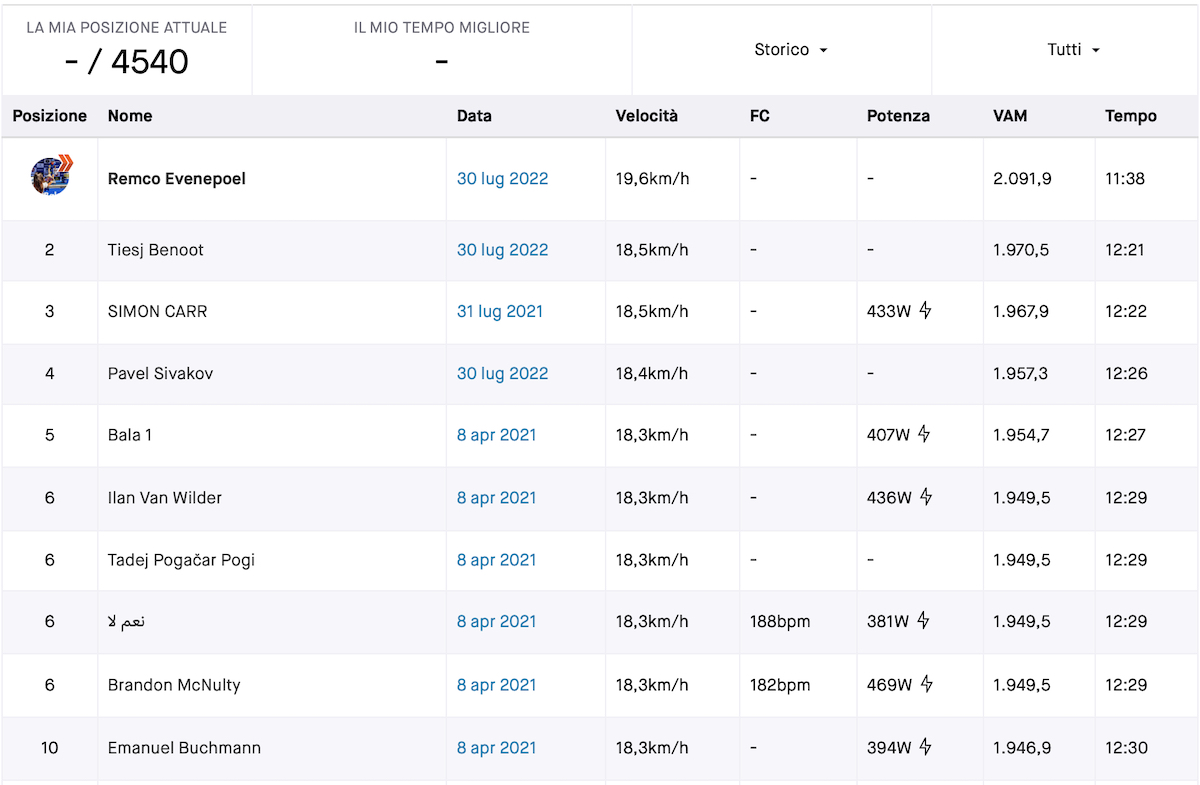Open the Storico dropdown filter
1200x785 pixels.
[x=790, y=50]
